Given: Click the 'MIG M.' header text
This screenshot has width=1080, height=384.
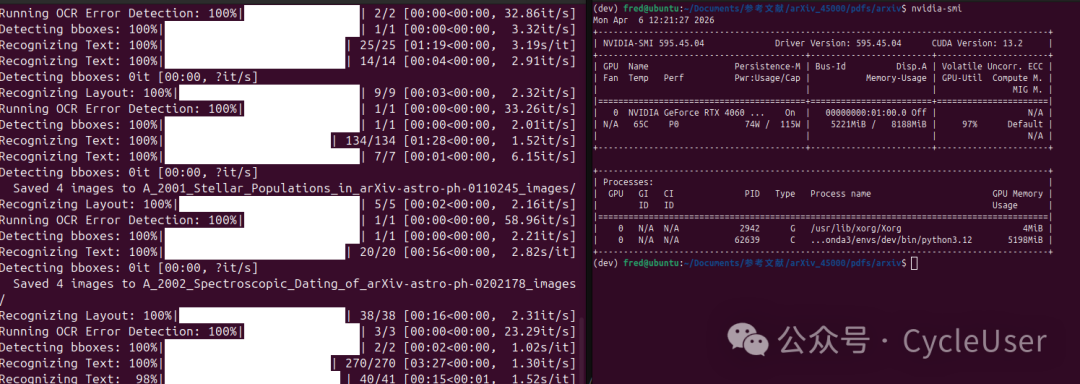Looking at the screenshot, I should (x=1028, y=90).
